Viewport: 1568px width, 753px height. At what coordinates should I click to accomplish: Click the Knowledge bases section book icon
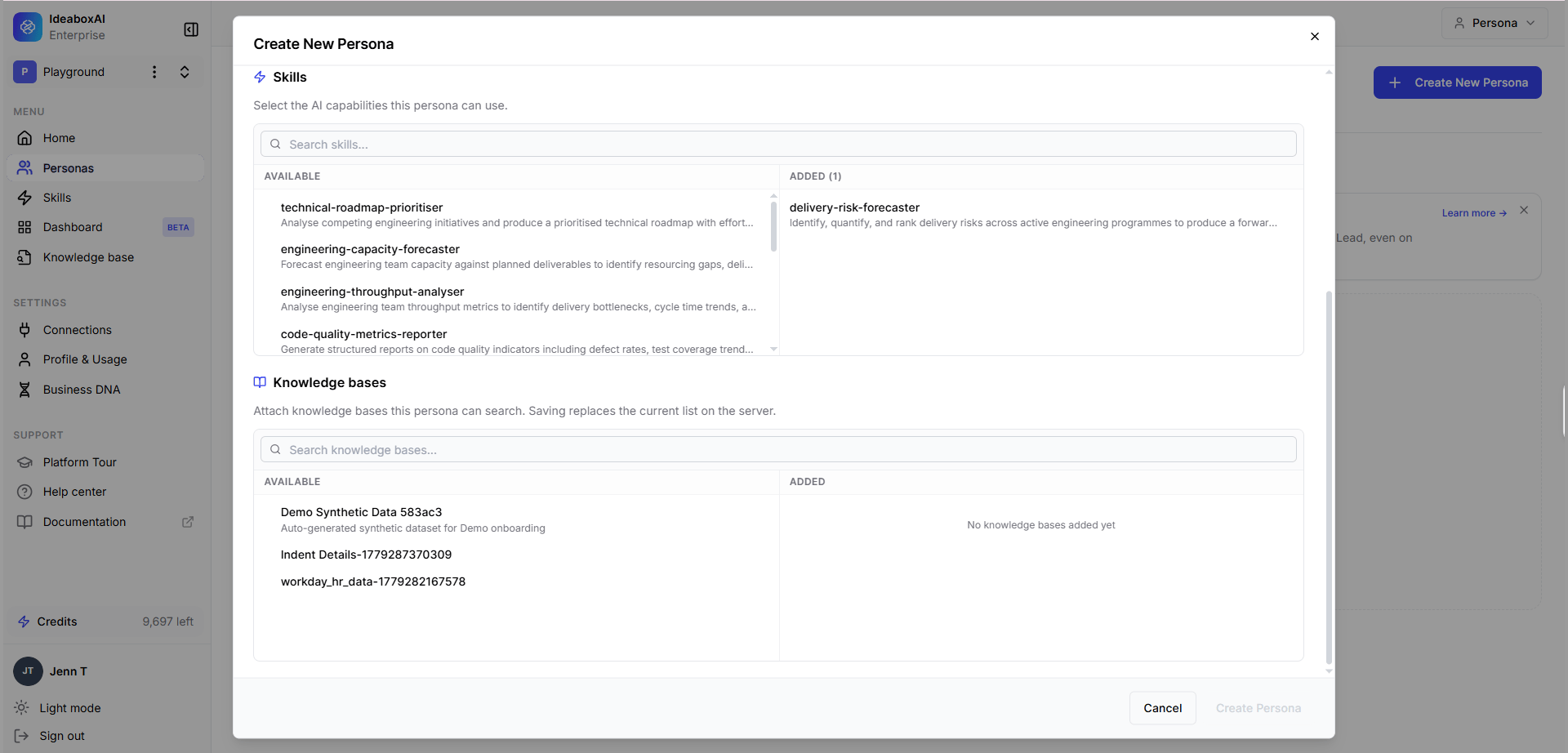pos(260,382)
